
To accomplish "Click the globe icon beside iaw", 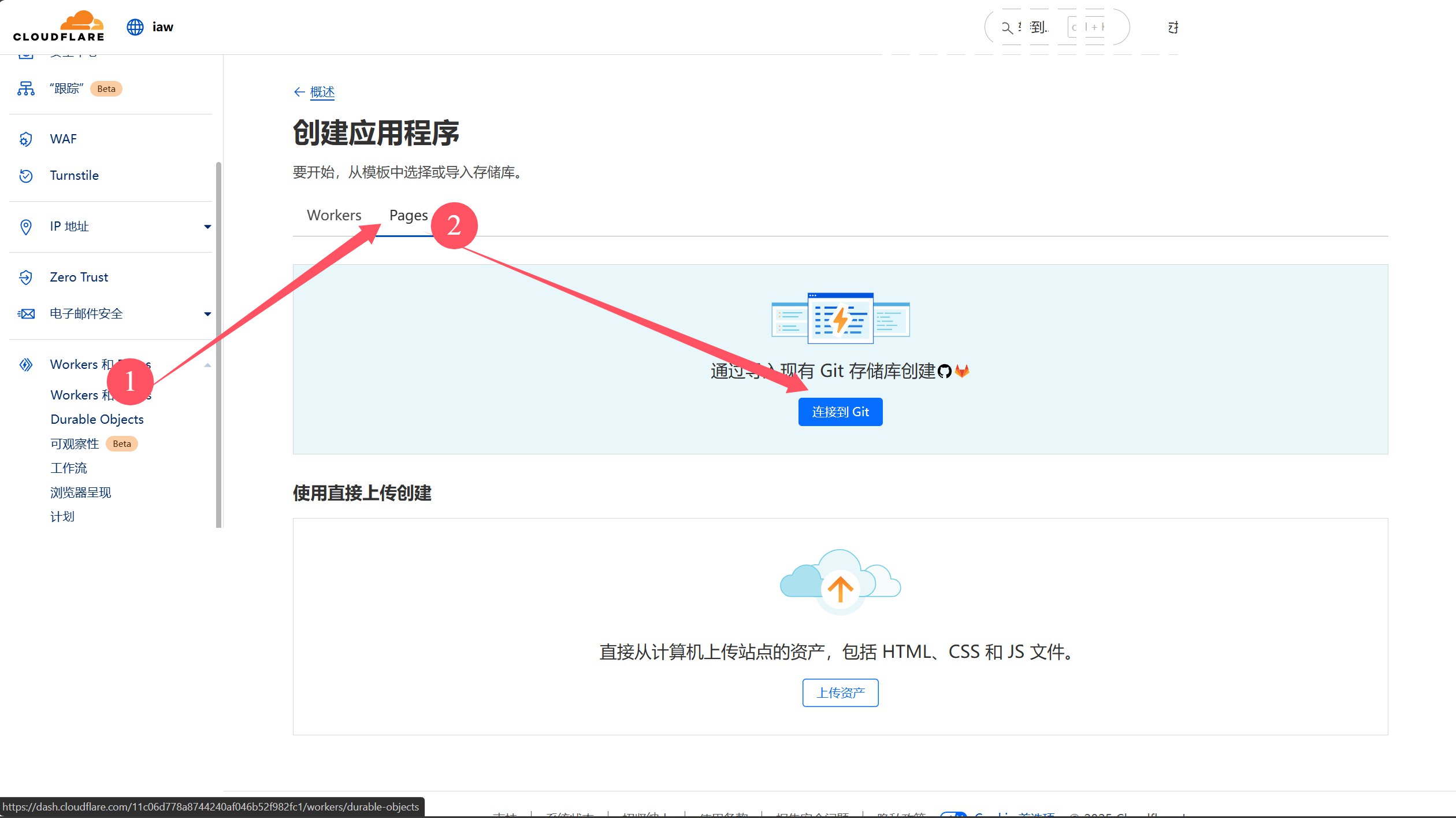I will pyautogui.click(x=135, y=27).
